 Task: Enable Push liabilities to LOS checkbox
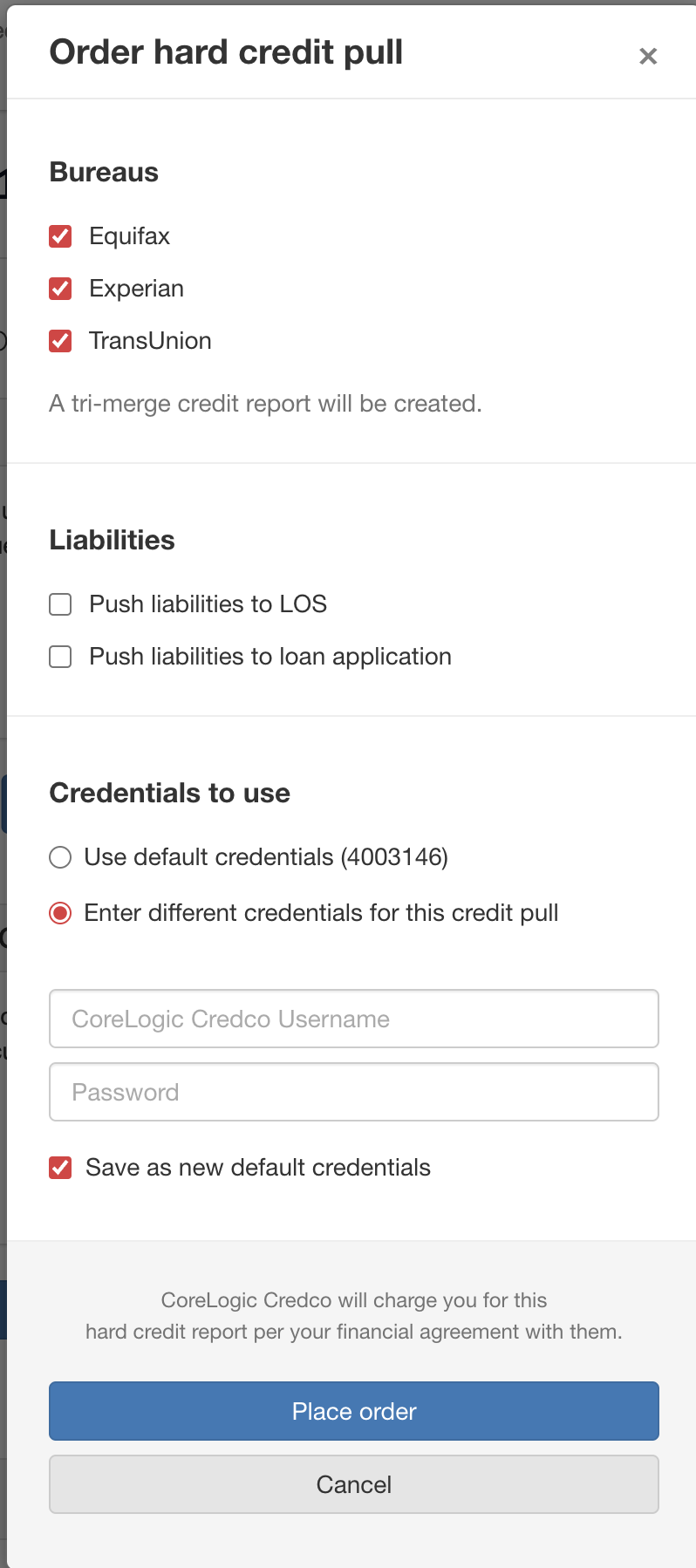click(60, 604)
